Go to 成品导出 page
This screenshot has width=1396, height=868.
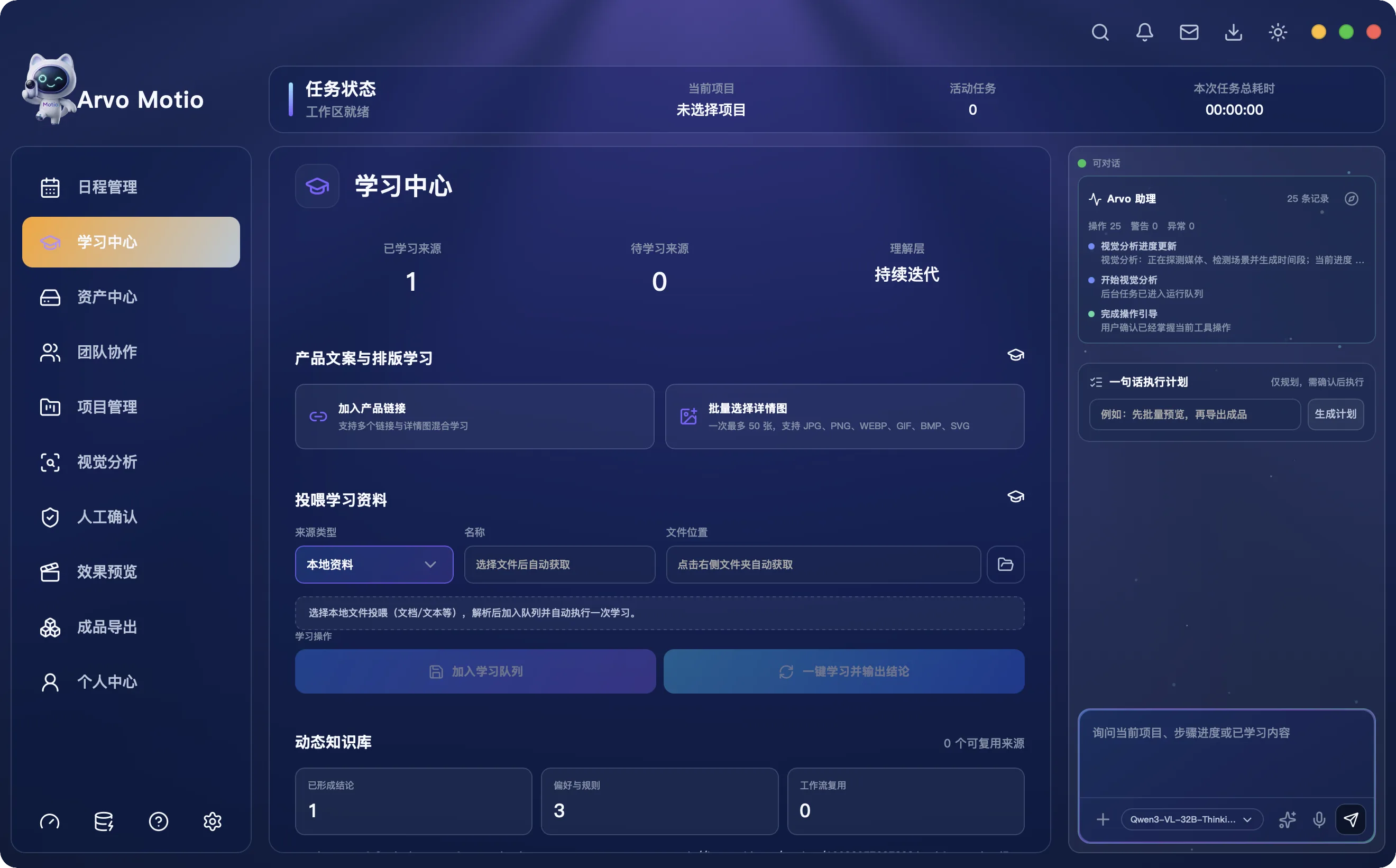131,627
